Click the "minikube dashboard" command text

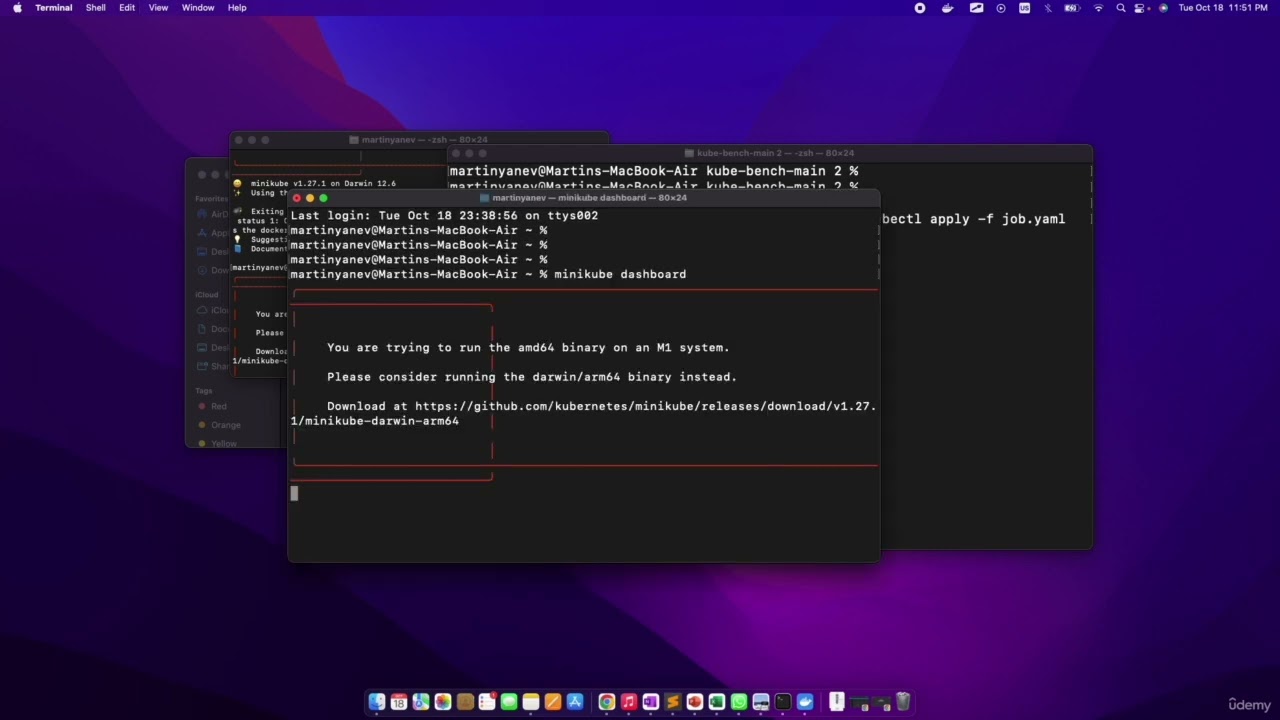(x=620, y=274)
